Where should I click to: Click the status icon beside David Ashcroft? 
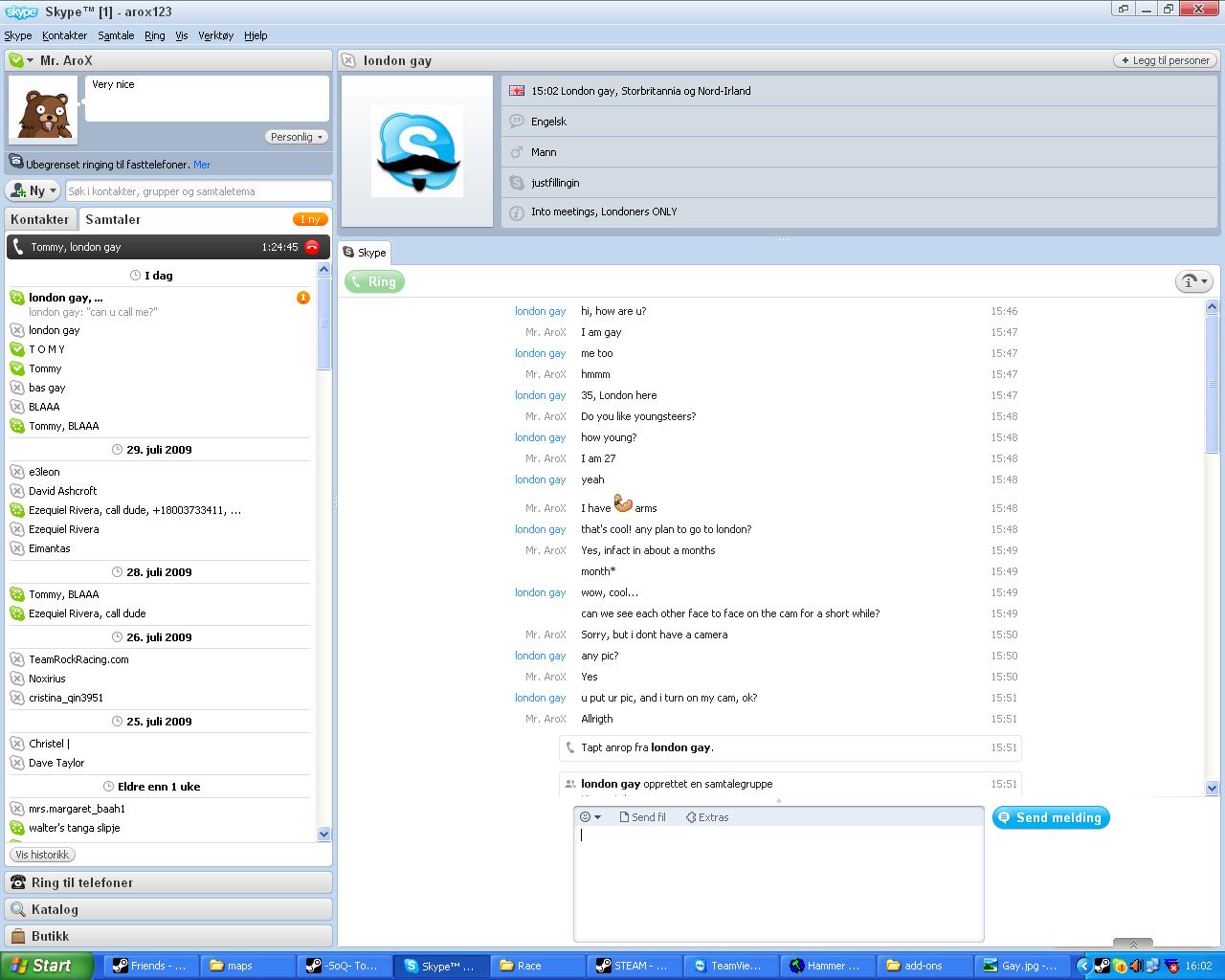click(x=17, y=491)
